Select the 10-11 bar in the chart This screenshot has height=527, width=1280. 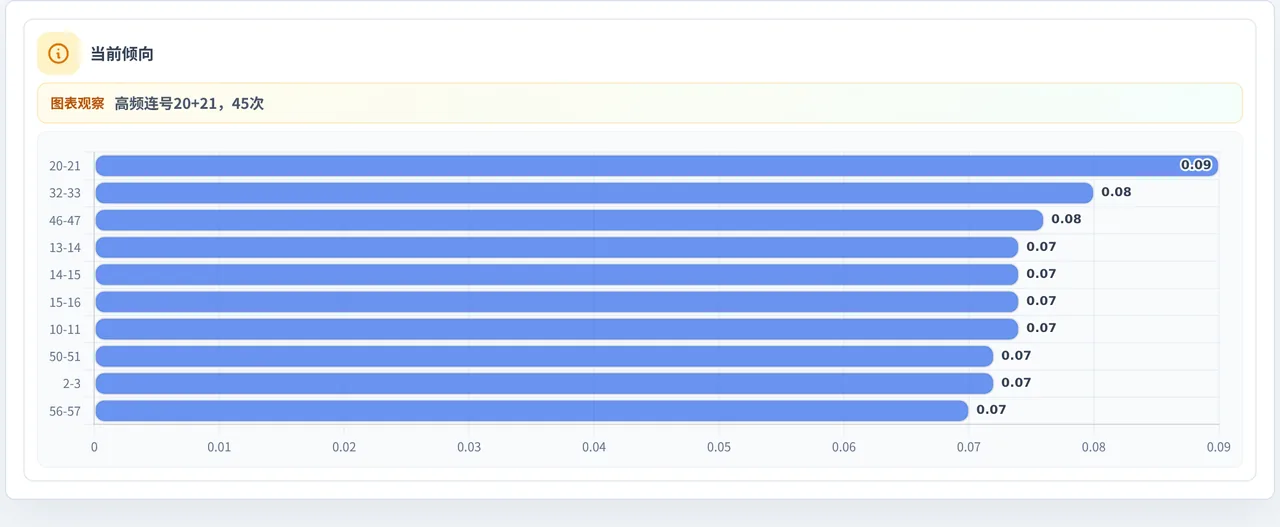pos(557,328)
